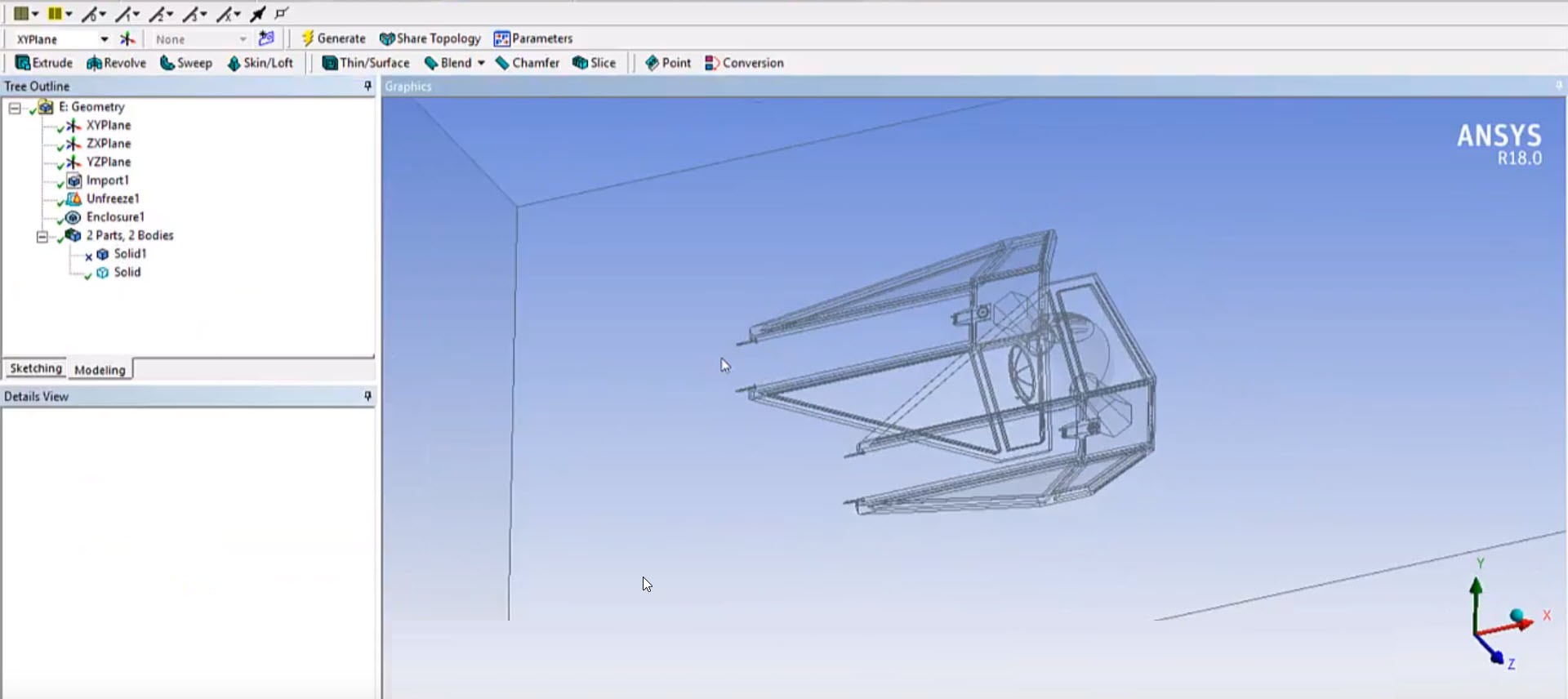This screenshot has height=699, width=1568.
Task: Select the Revolve tool
Action: pyautogui.click(x=116, y=63)
